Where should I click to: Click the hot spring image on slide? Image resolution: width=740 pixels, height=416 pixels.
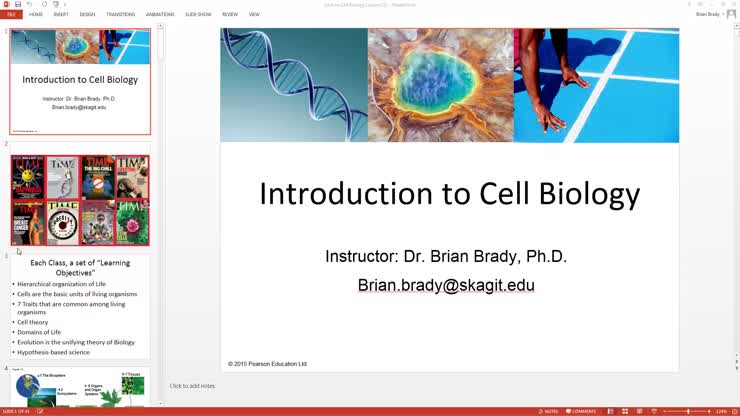tap(441, 85)
